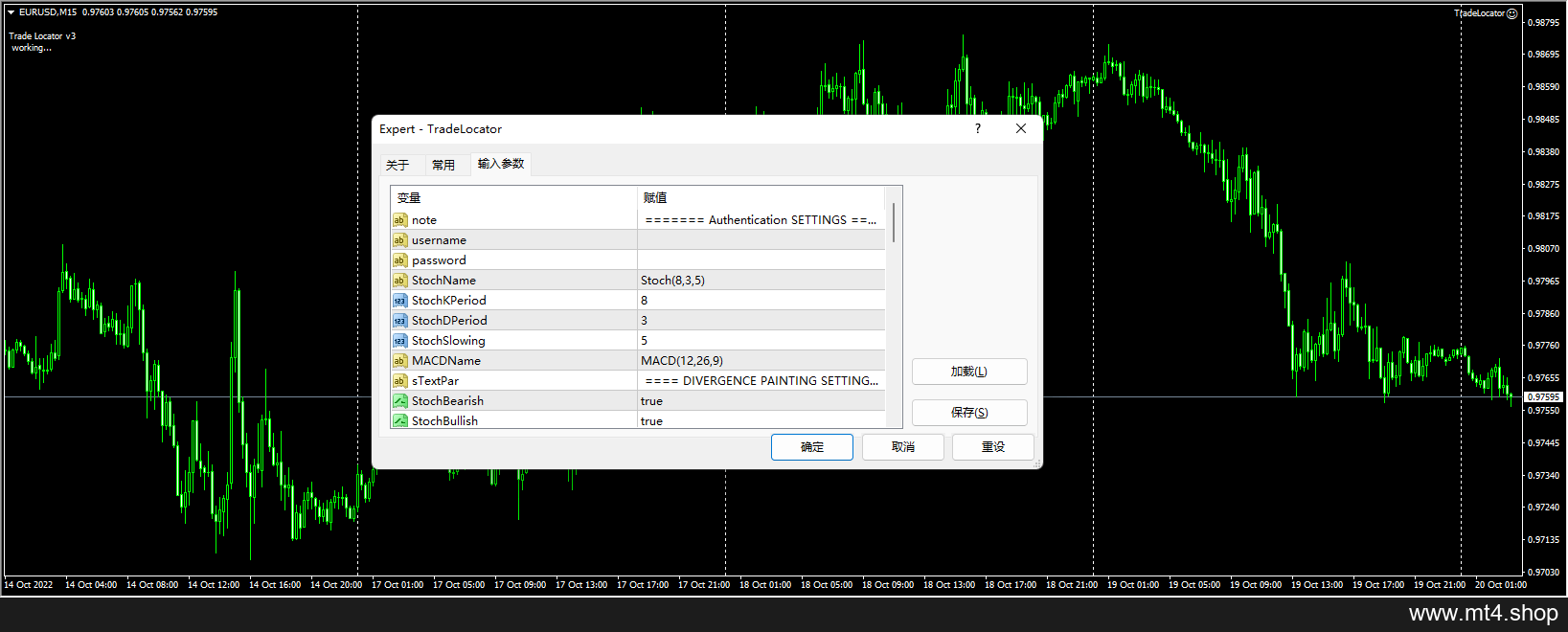This screenshot has height=632, width=1568.
Task: Click the username value field
Action: click(761, 240)
